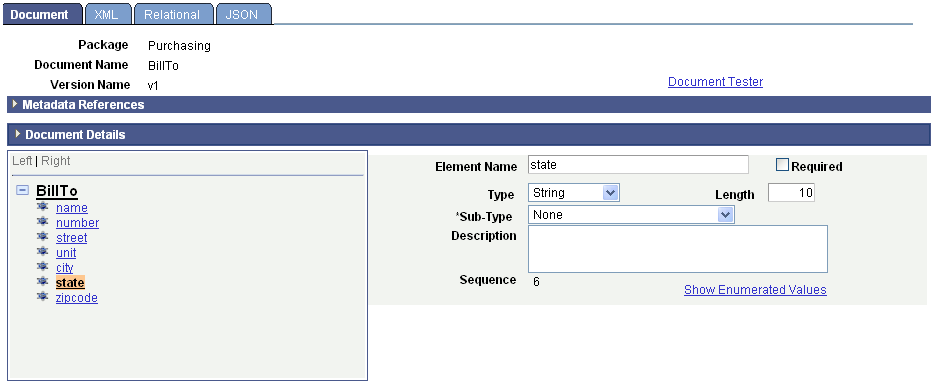Focus the Length input field
Image resolution: width=944 pixels, height=389 pixels.
(x=791, y=193)
